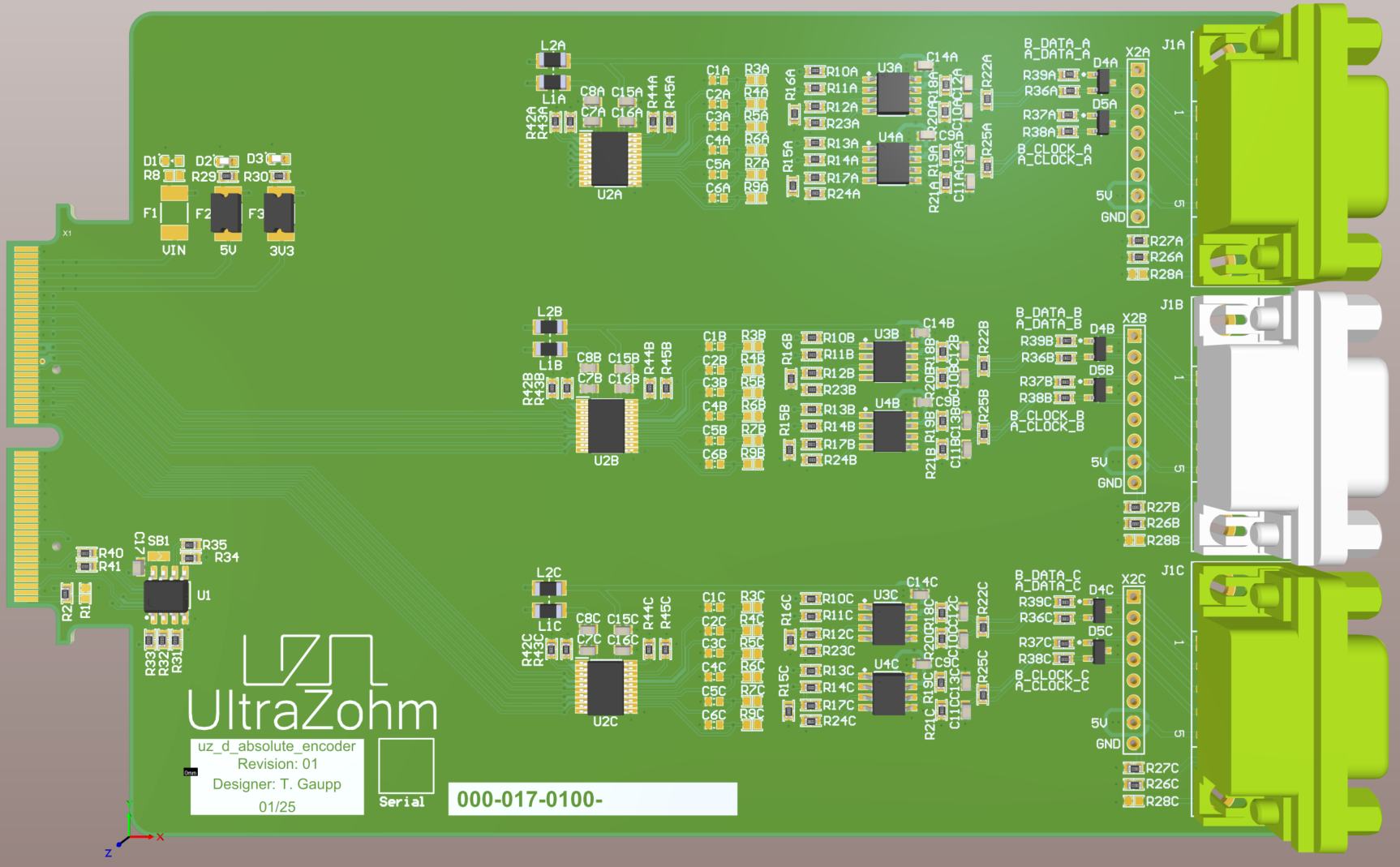Select resistor R40
The height and width of the screenshot is (867, 1400).
coord(87,553)
